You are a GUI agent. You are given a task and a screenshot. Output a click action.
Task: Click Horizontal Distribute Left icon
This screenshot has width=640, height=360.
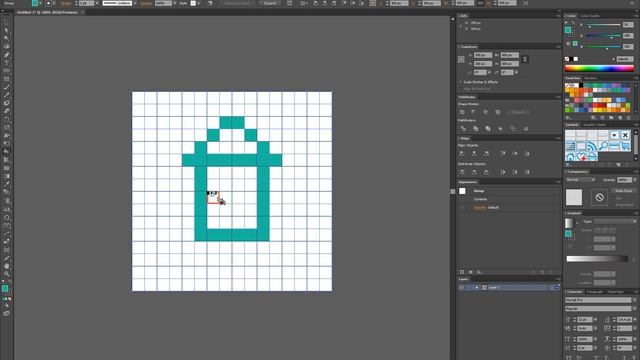tap(503, 172)
